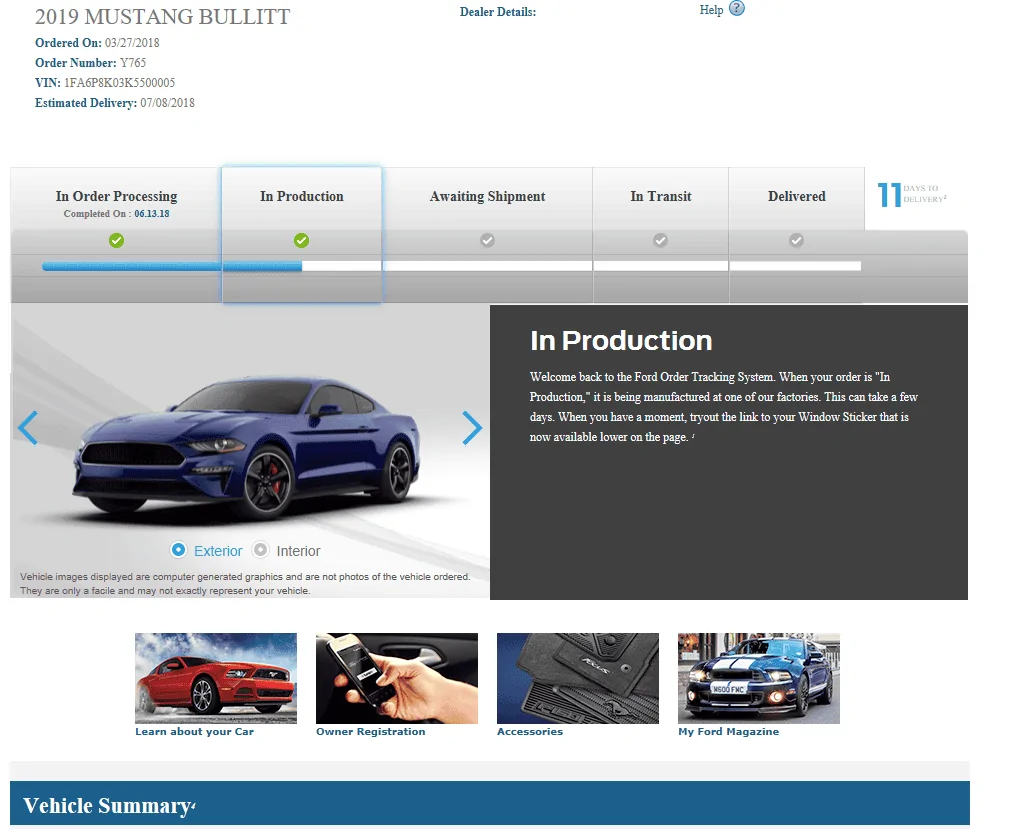This screenshot has width=1035, height=829.
Task: Open the In Order Processing tab
Action: point(116,198)
